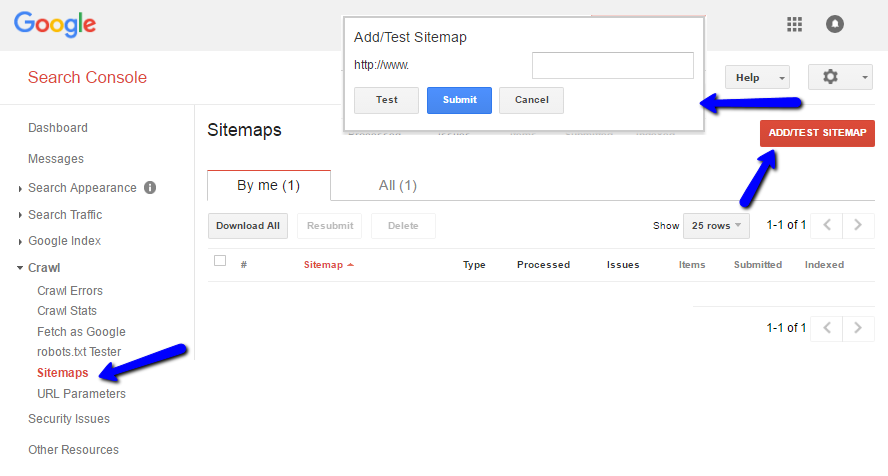
Task: Click the Submitted column header
Action: click(758, 265)
